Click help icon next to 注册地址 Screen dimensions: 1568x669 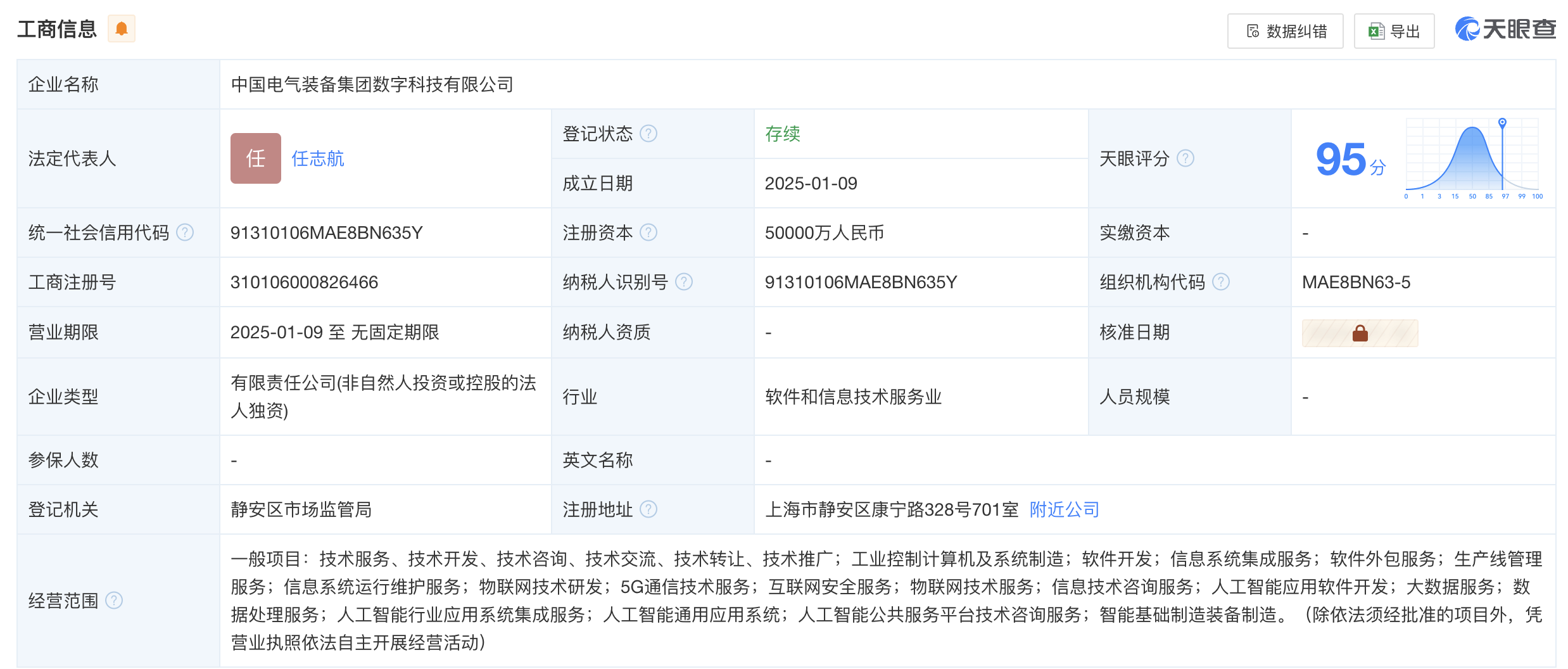648,509
